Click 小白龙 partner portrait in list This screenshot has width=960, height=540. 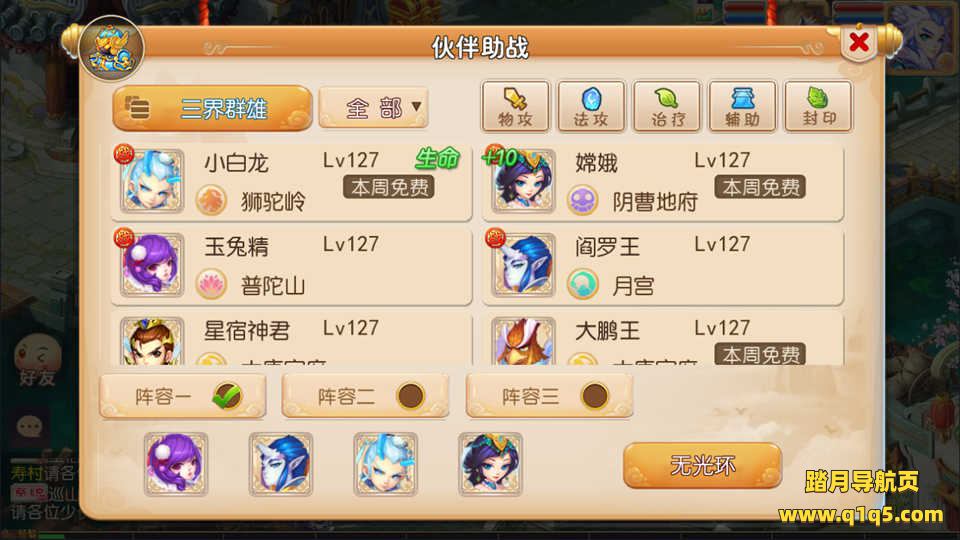click(x=152, y=181)
